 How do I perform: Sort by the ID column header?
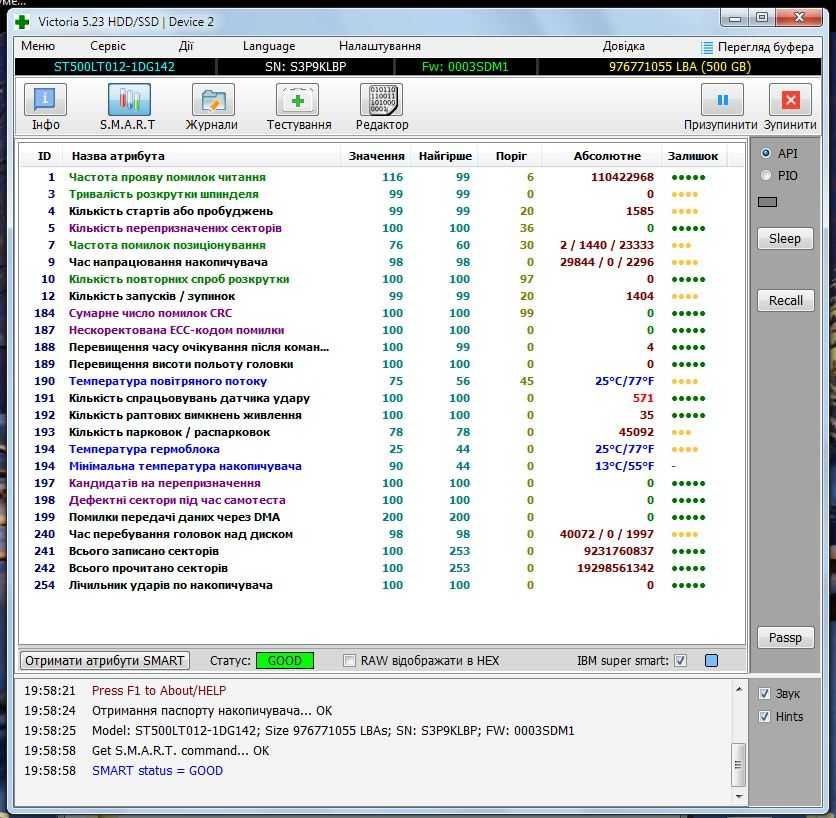point(45,156)
